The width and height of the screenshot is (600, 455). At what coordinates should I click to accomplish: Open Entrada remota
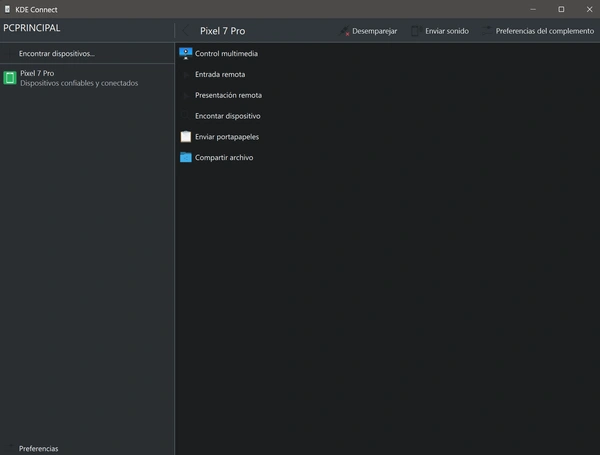tap(387, 74)
